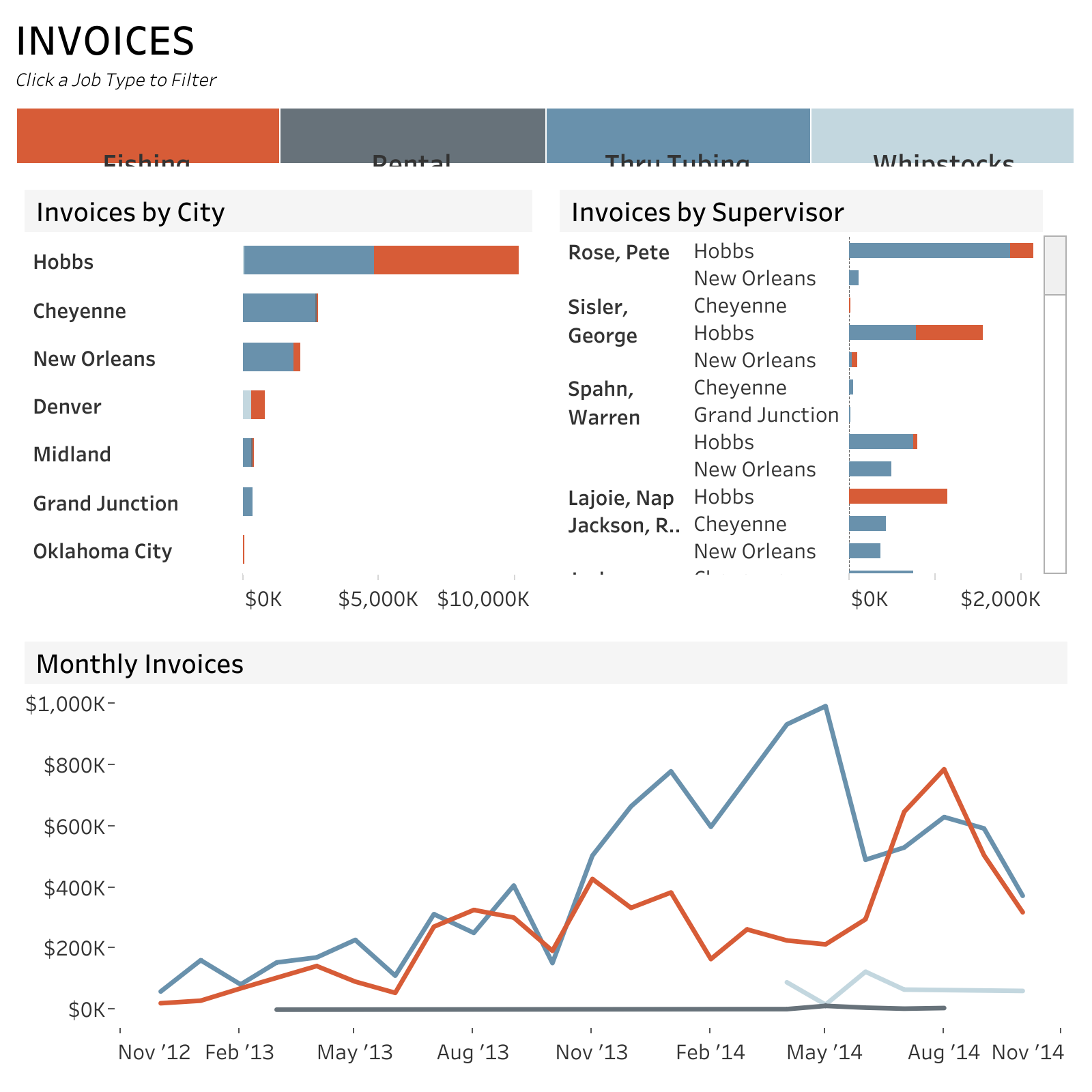Click the blue line peak near May '14
The height and width of the screenshot is (1092, 1092).
[826, 706]
